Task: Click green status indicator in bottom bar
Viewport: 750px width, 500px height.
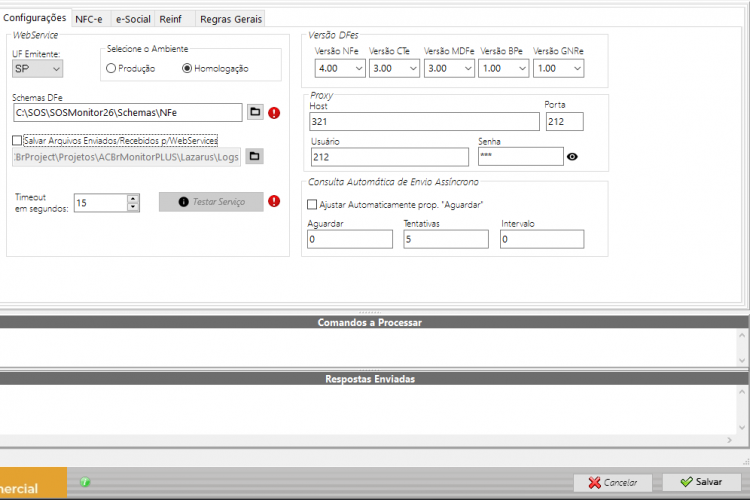Action: click(85, 482)
